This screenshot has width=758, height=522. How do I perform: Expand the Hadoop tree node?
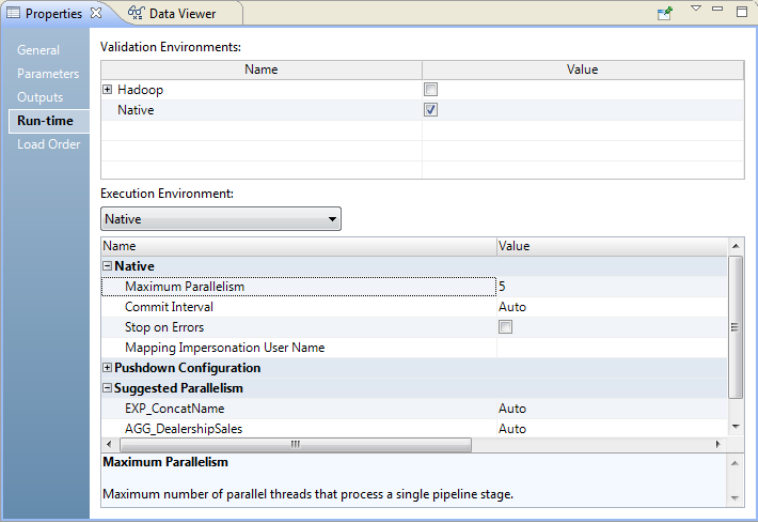pyautogui.click(x=108, y=90)
